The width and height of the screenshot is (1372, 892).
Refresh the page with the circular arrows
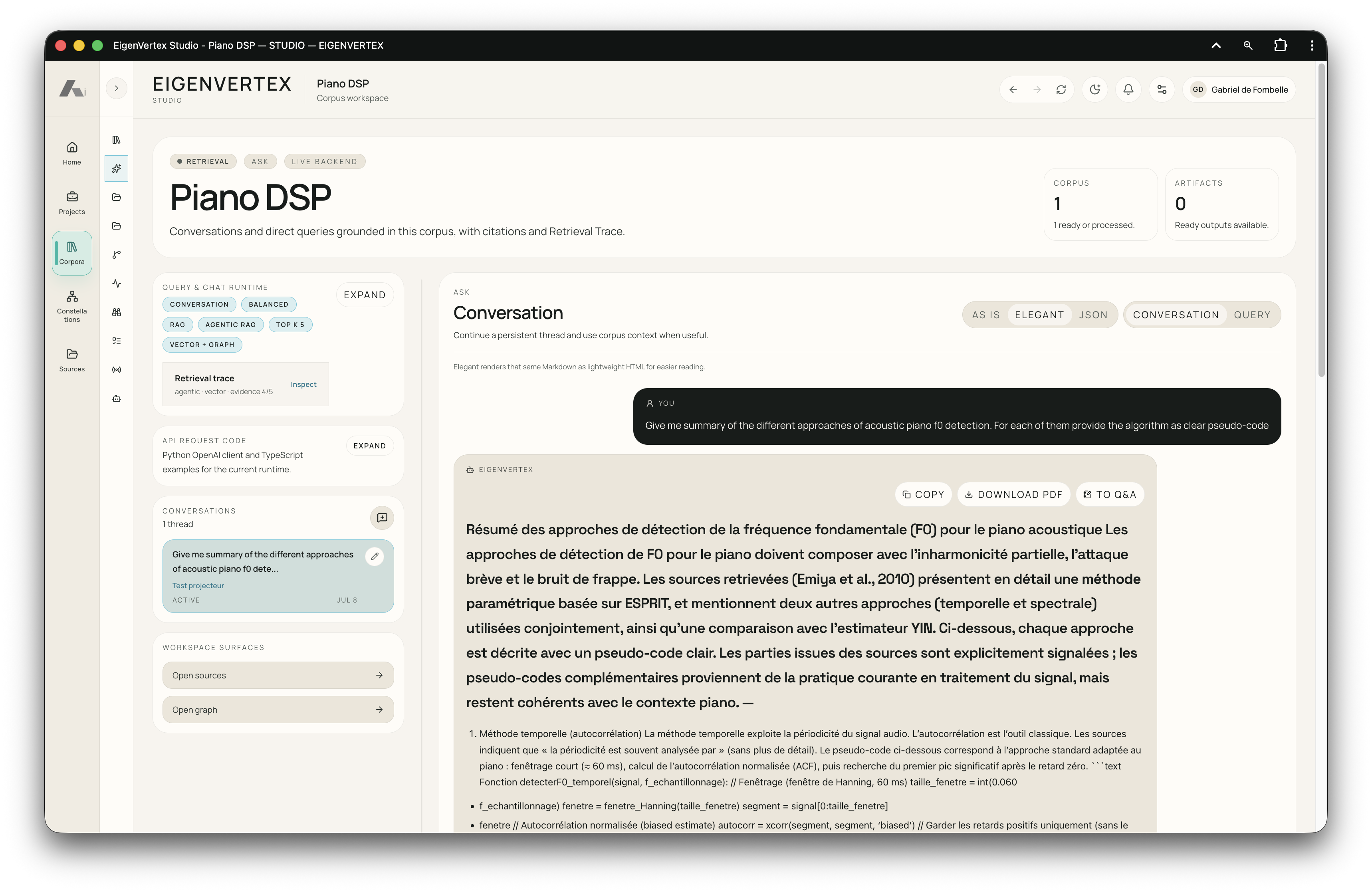pyautogui.click(x=1061, y=90)
